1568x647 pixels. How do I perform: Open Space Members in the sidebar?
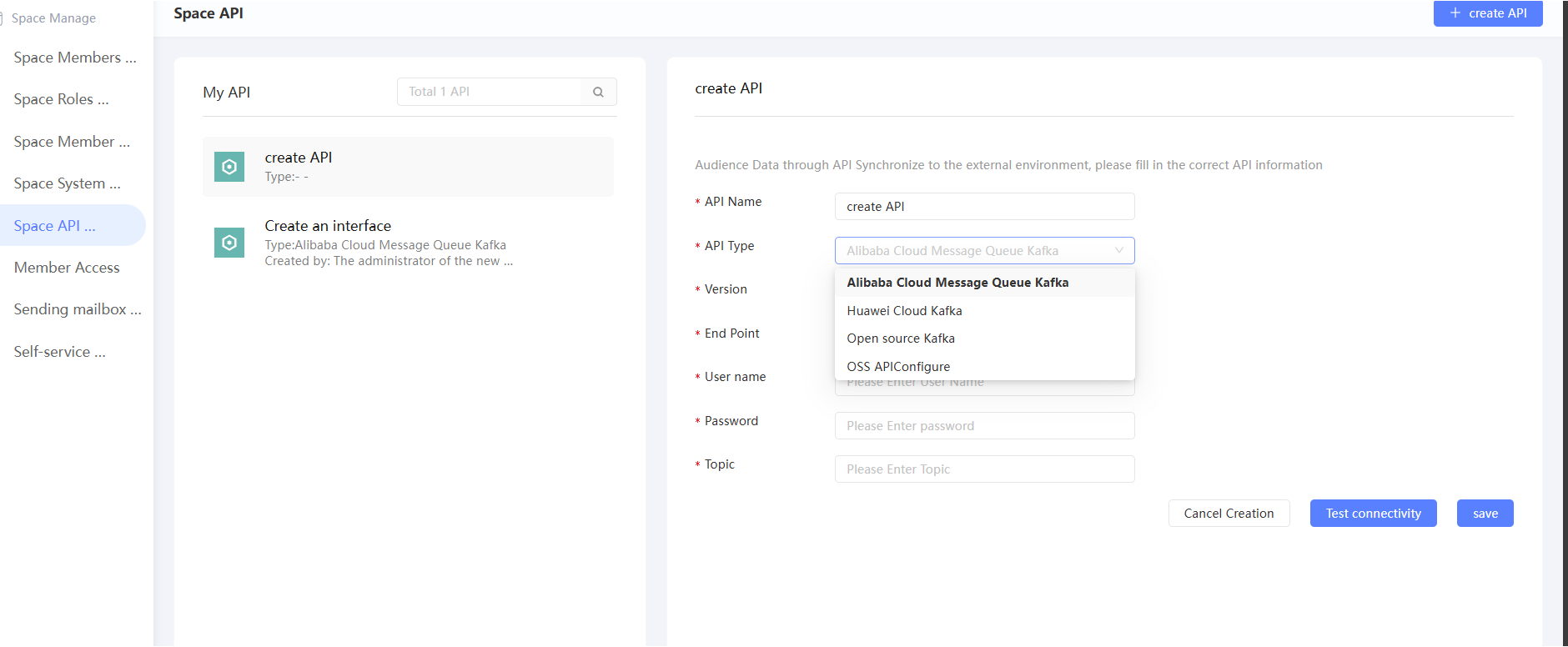tap(74, 58)
